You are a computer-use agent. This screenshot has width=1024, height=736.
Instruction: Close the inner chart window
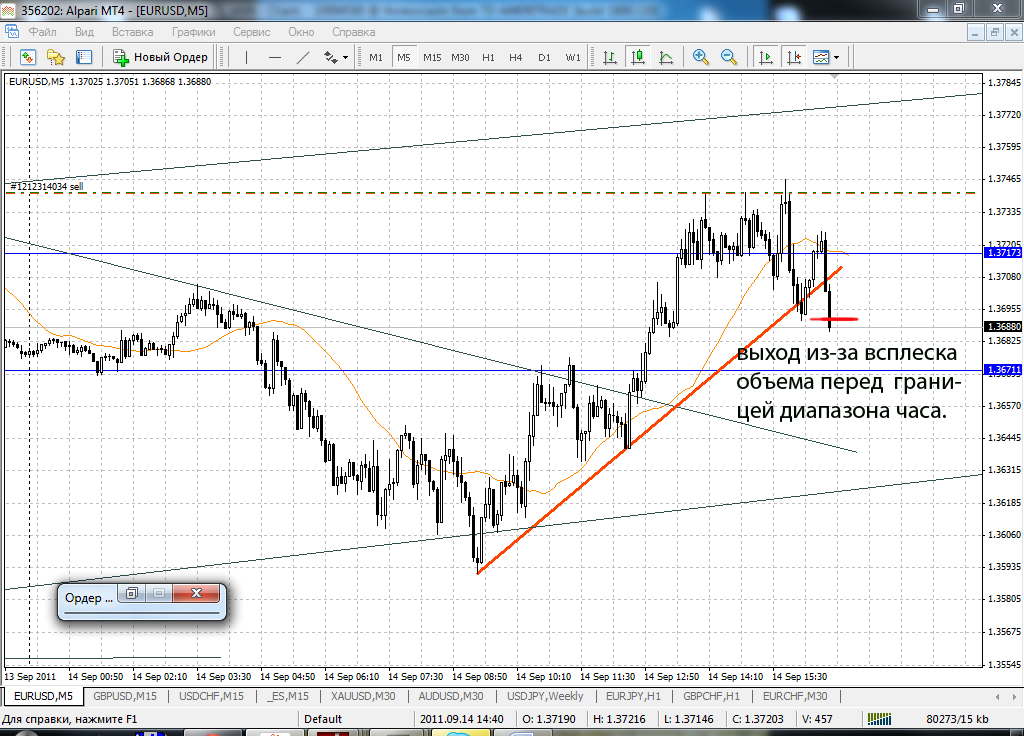1014,32
